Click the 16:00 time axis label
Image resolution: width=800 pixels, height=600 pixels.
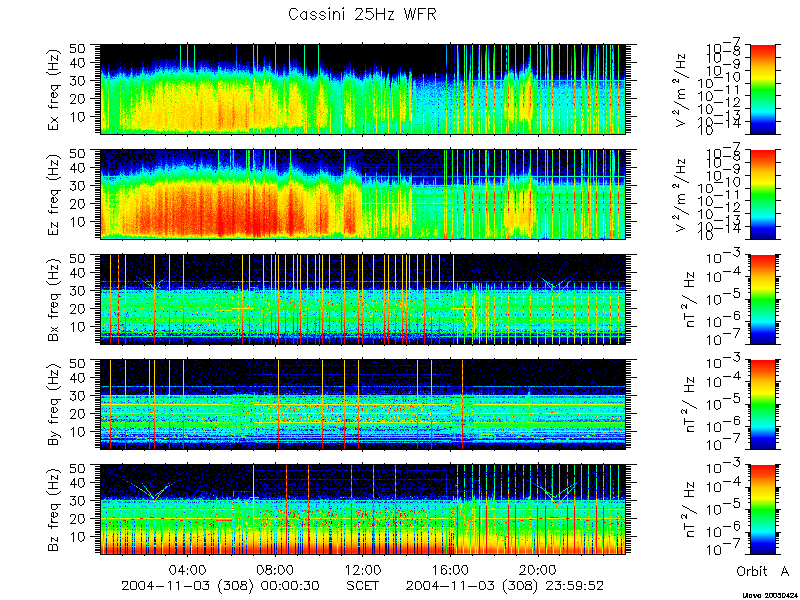point(450,569)
